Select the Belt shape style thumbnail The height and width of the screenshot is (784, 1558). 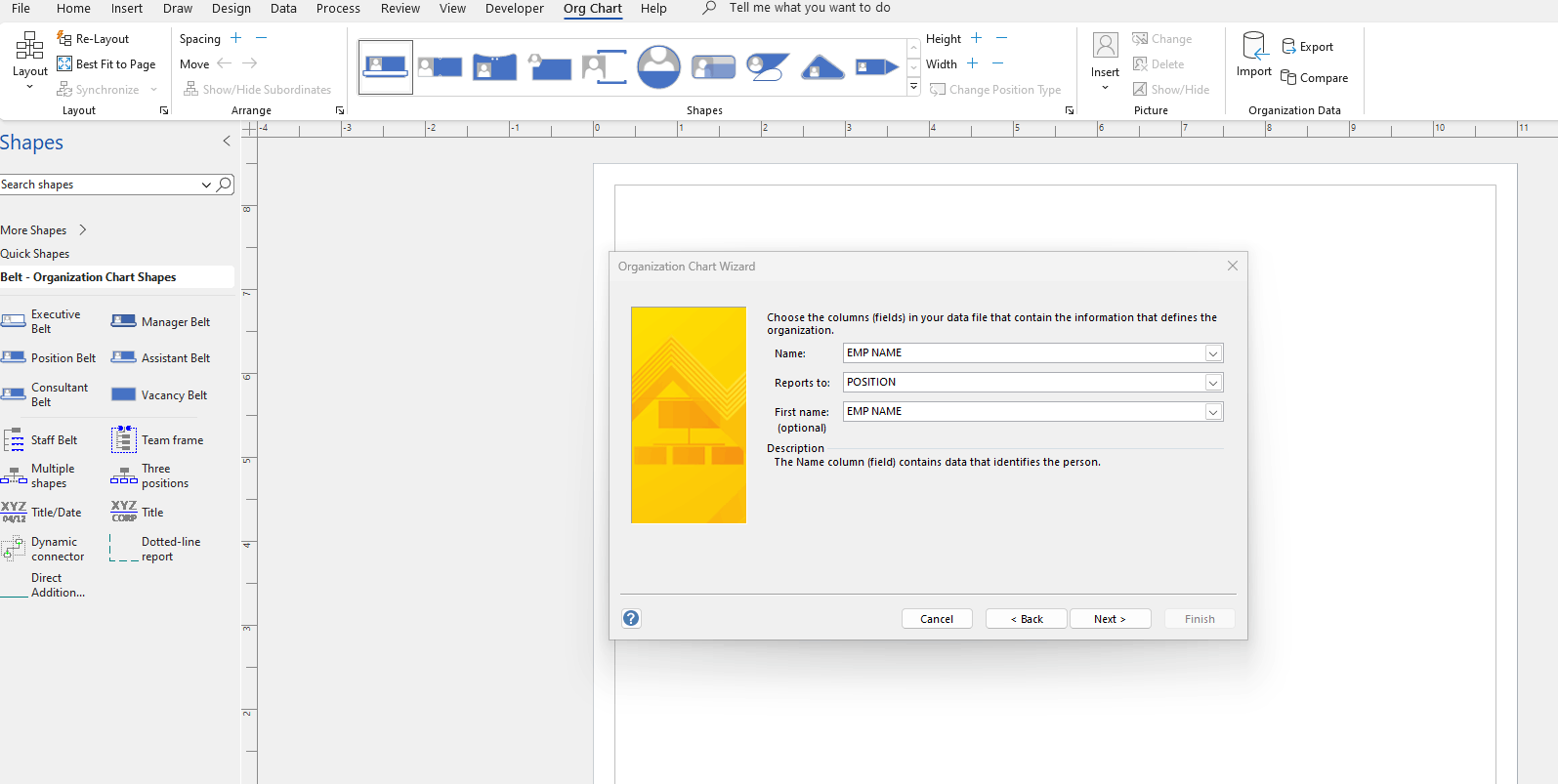click(386, 66)
